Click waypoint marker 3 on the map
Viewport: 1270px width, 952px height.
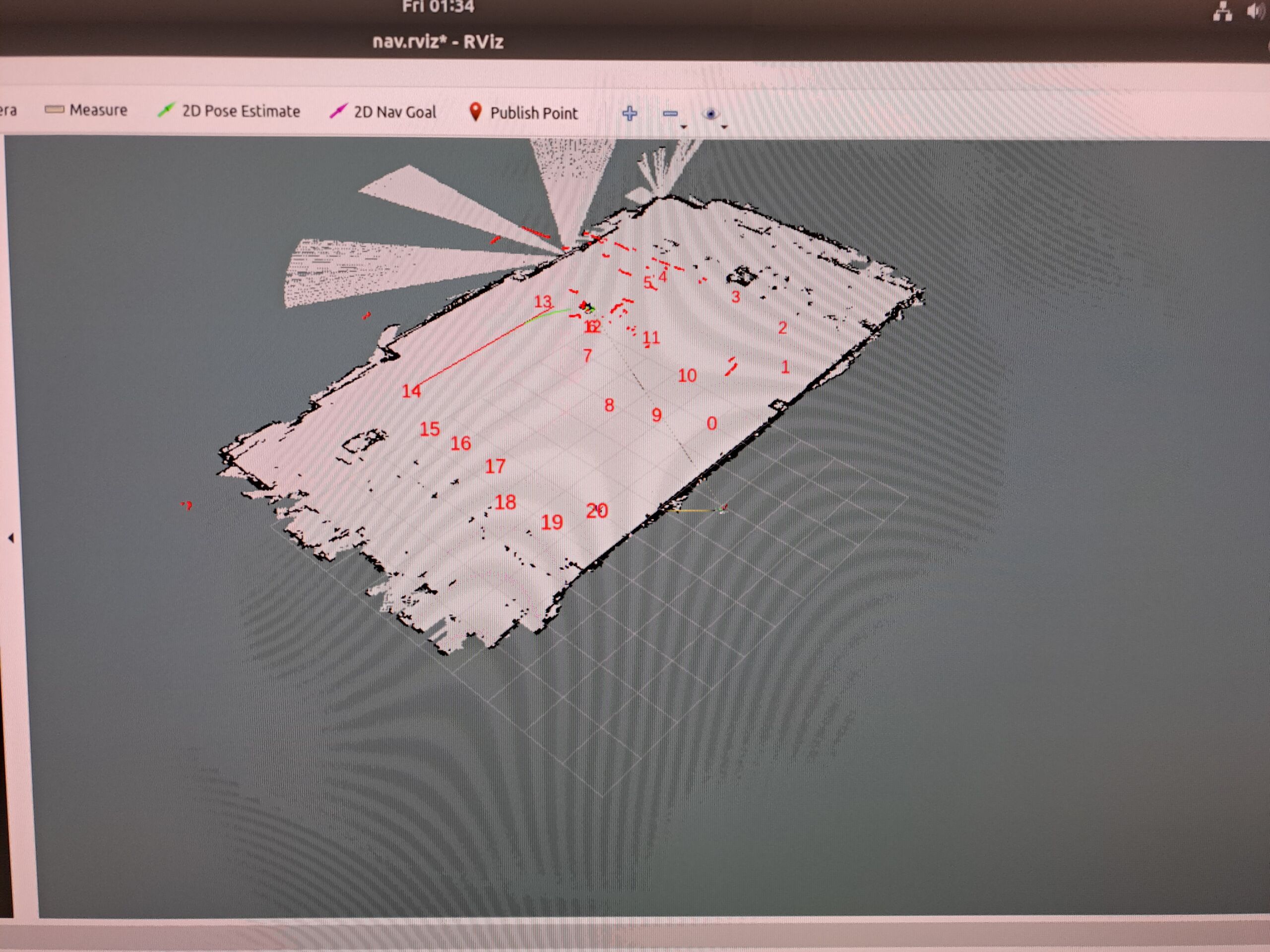pos(736,297)
